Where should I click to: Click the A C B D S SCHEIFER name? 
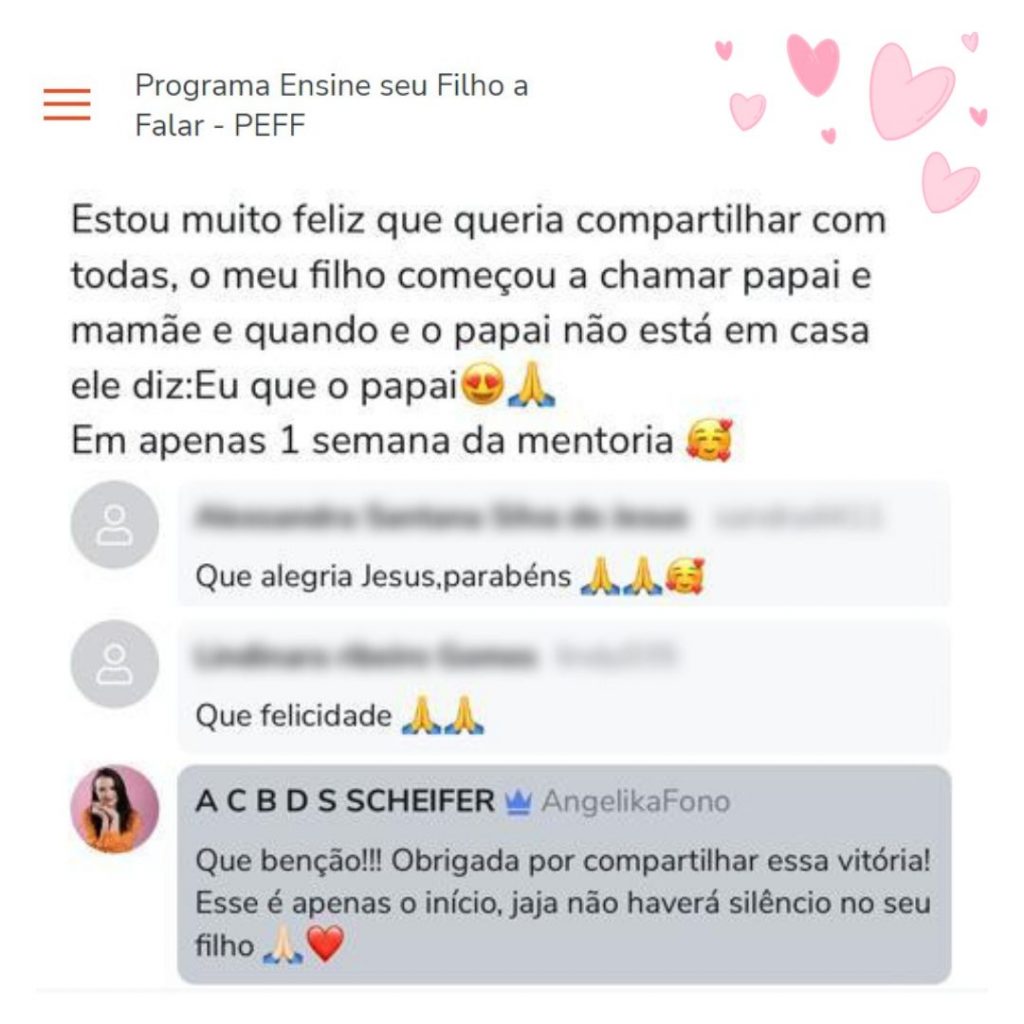point(345,801)
